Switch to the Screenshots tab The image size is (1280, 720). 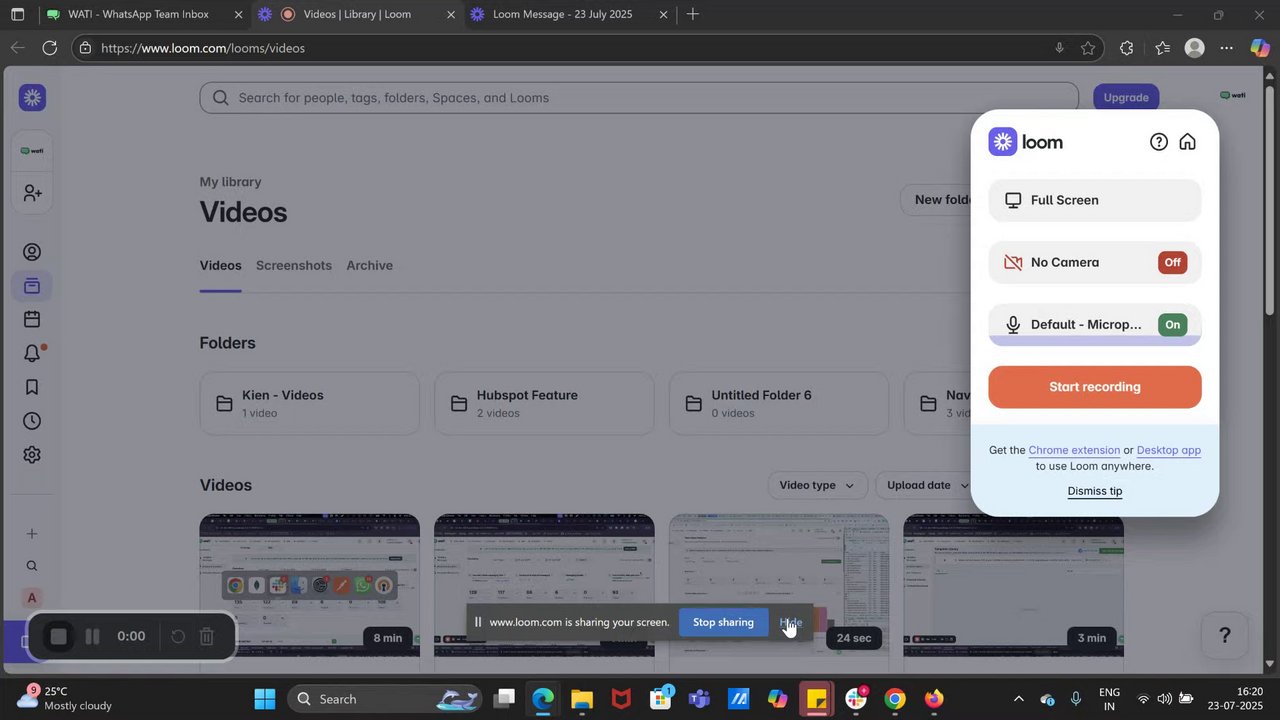294,265
